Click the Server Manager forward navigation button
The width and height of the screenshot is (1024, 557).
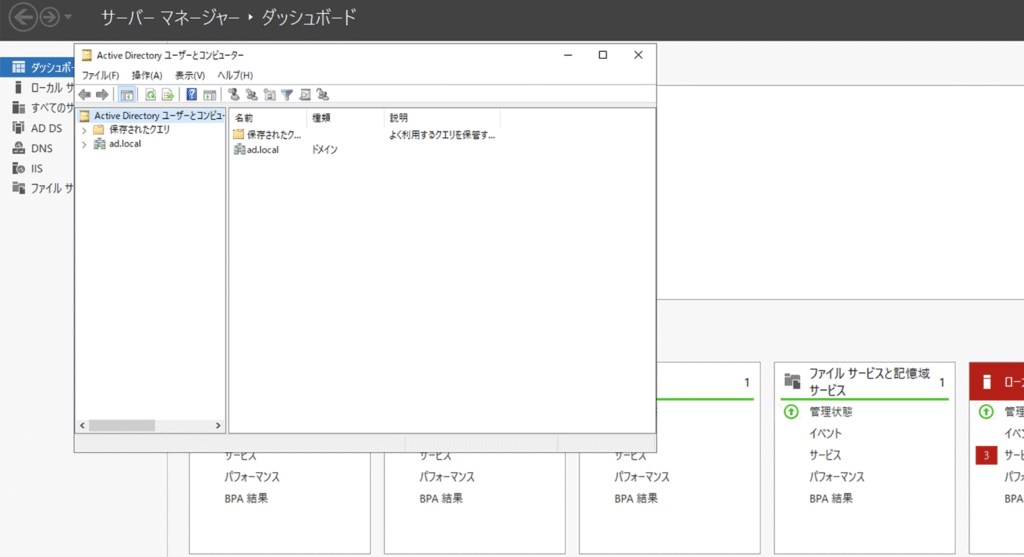point(50,17)
